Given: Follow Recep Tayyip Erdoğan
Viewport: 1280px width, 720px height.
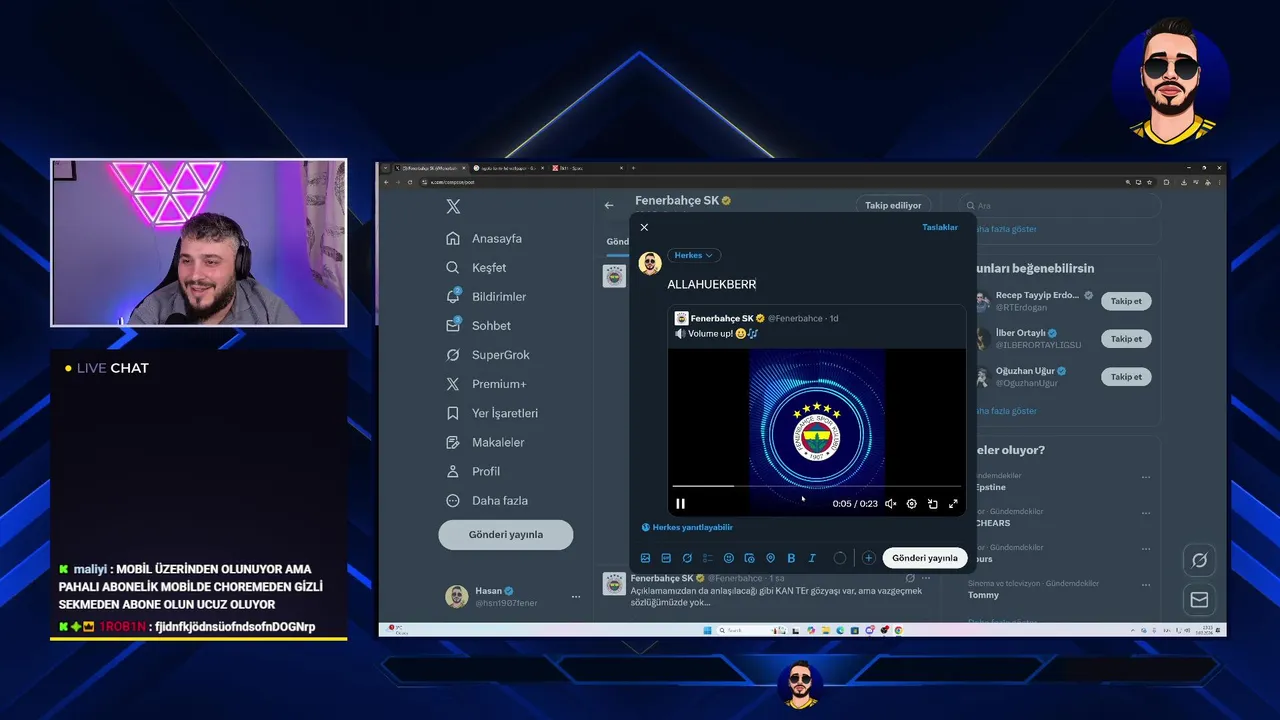Looking at the screenshot, I should pos(1126,301).
